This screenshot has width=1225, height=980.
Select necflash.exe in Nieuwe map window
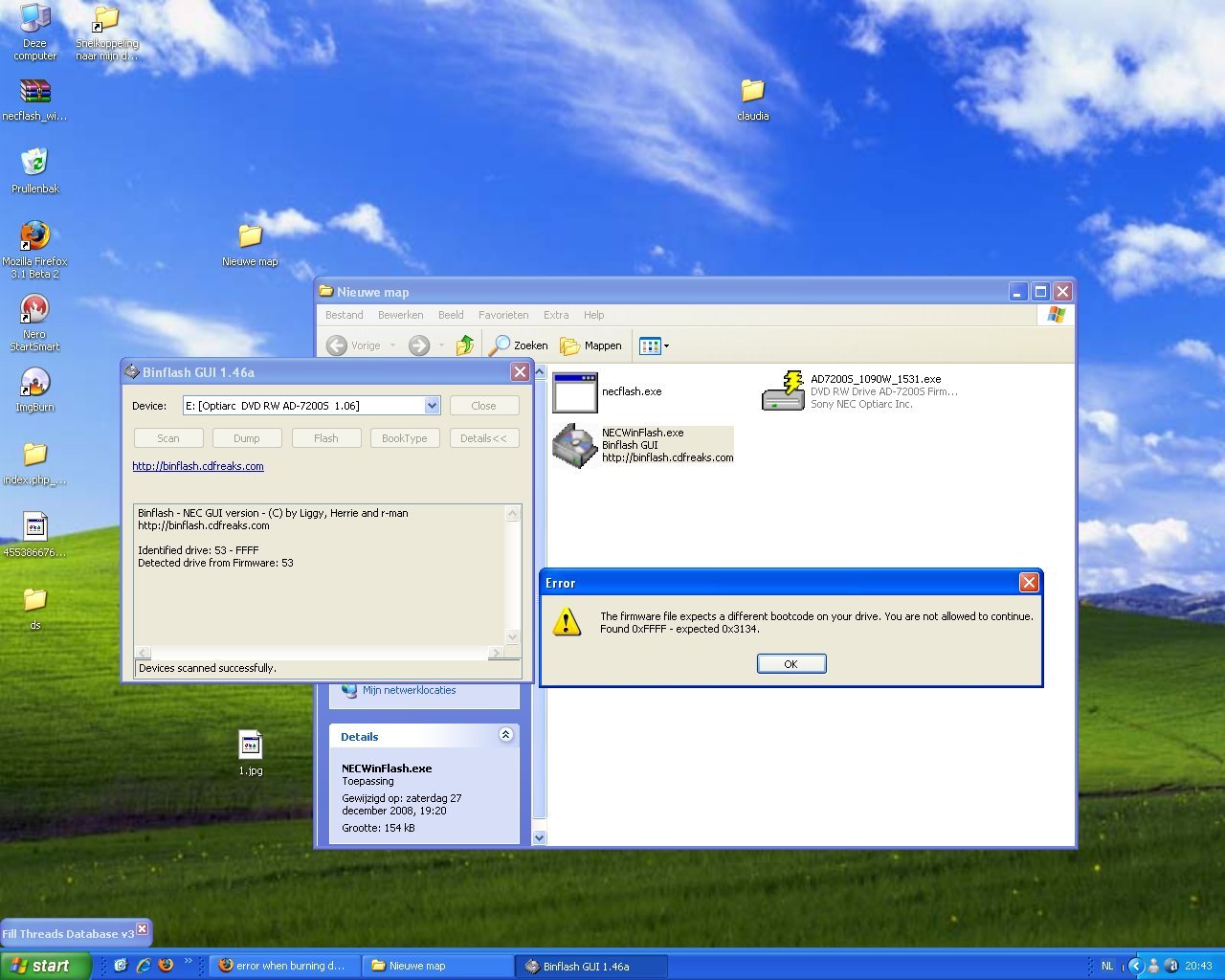tap(608, 392)
